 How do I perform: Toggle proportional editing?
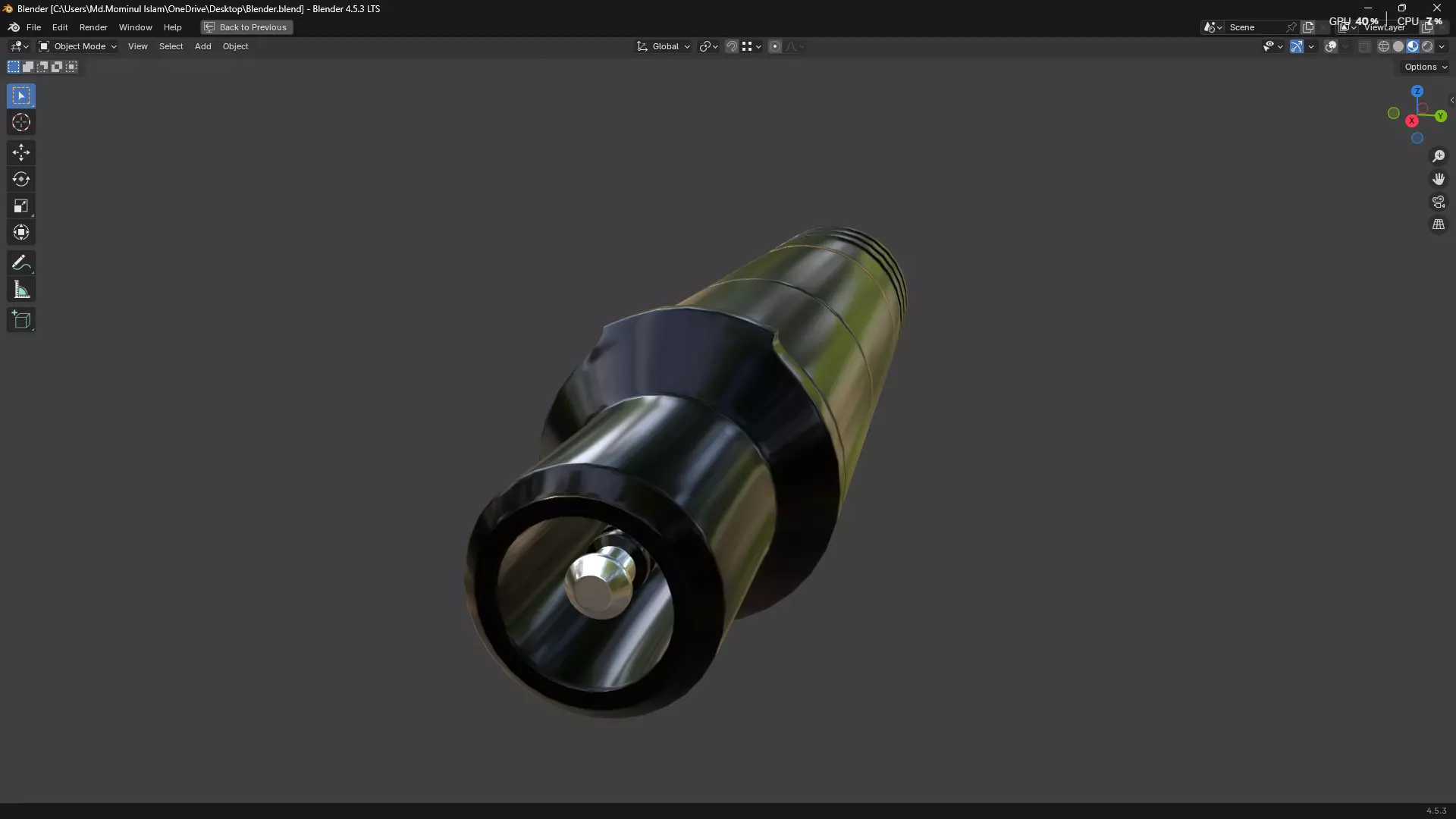774,46
